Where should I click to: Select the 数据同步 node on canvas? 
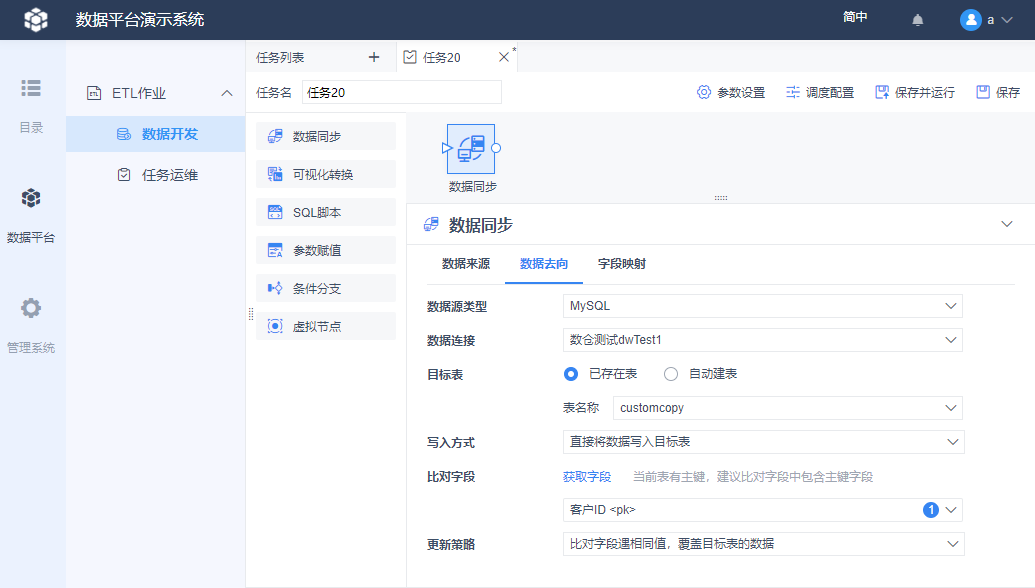tap(471, 149)
